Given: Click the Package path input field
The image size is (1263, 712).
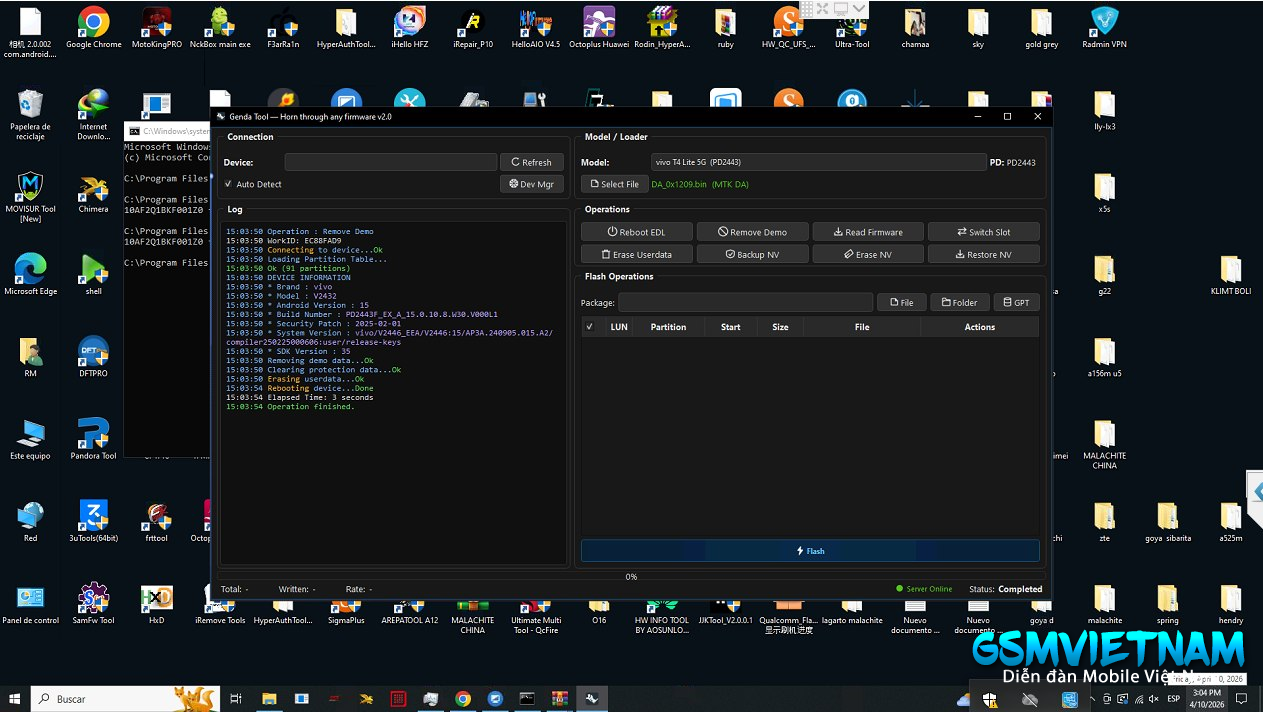Looking at the screenshot, I should tap(745, 302).
